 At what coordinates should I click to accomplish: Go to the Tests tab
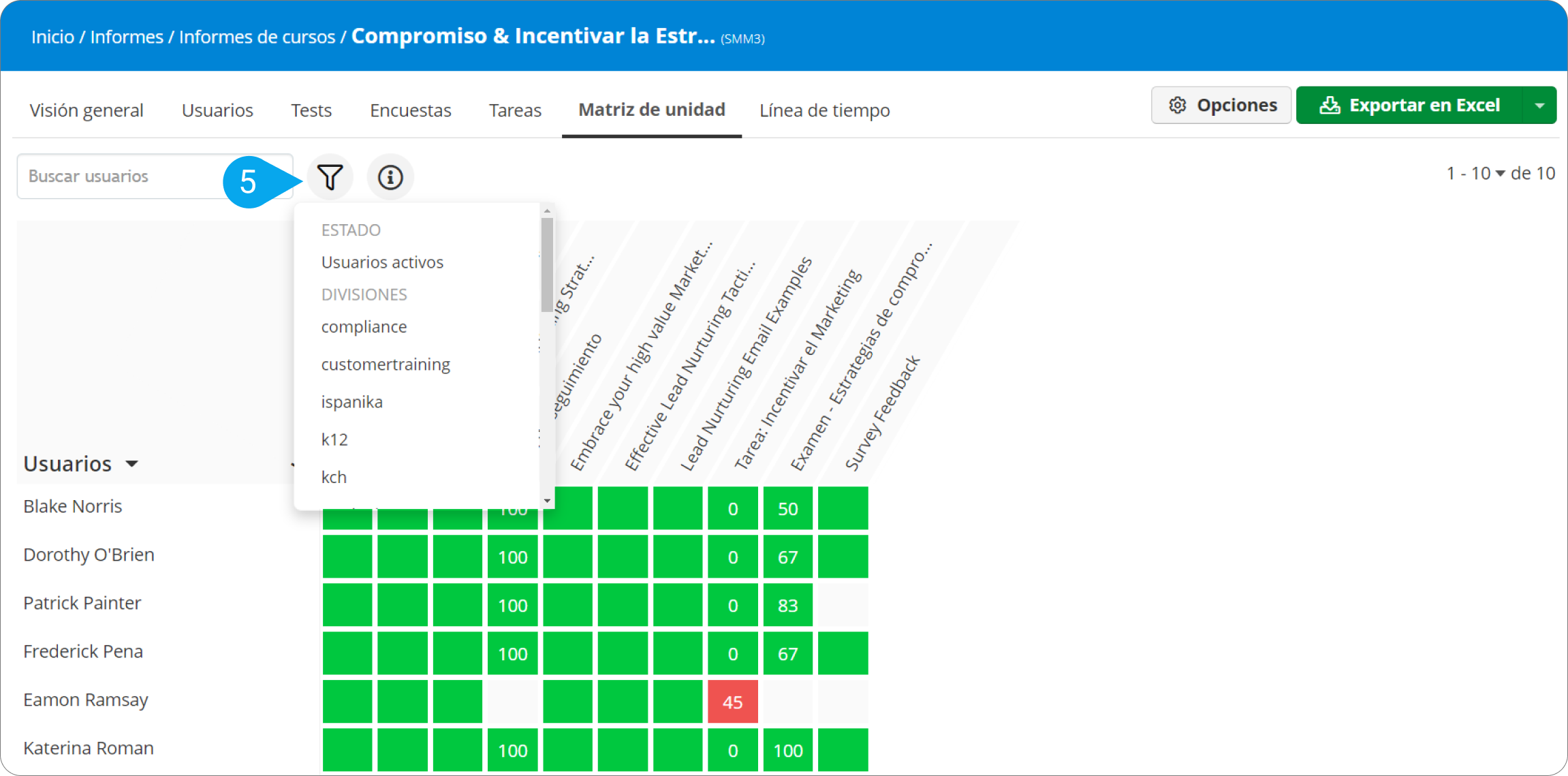[311, 110]
